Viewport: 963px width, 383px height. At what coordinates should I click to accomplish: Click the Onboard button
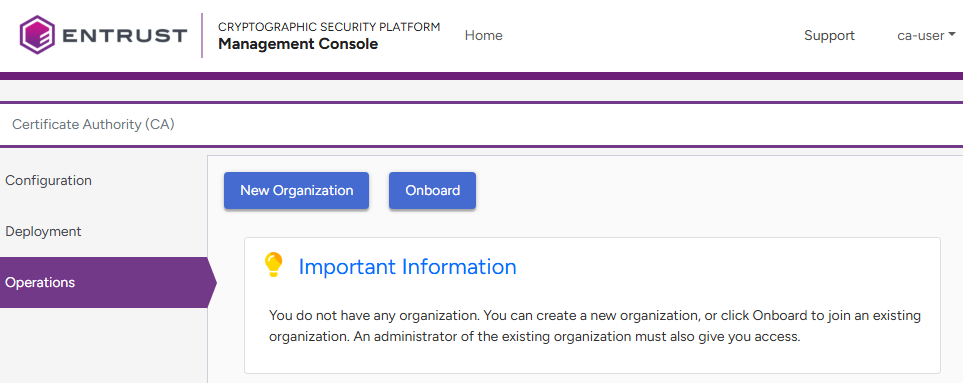pyautogui.click(x=432, y=190)
